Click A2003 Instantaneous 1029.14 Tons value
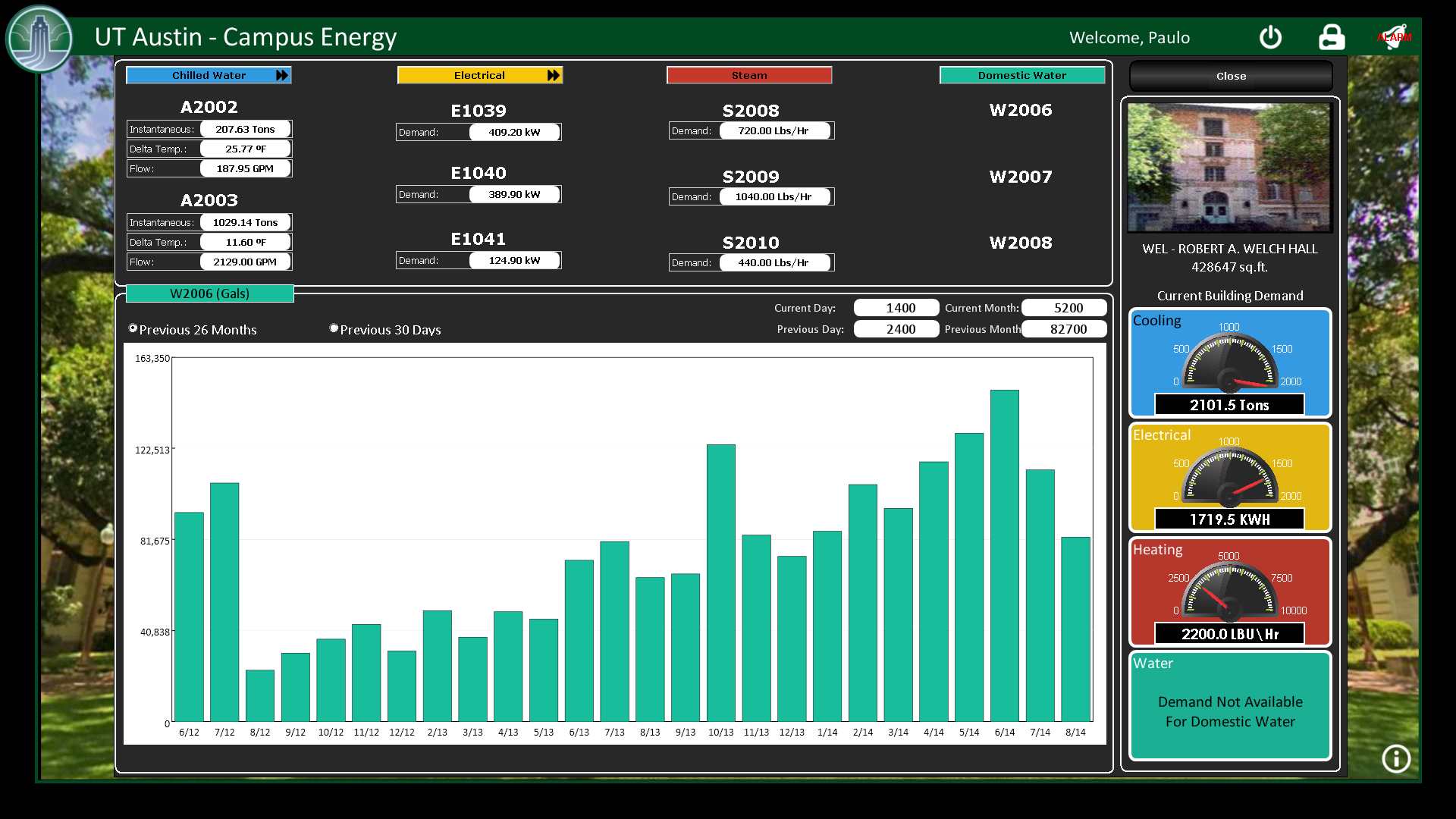This screenshot has width=1456, height=819. click(x=245, y=222)
